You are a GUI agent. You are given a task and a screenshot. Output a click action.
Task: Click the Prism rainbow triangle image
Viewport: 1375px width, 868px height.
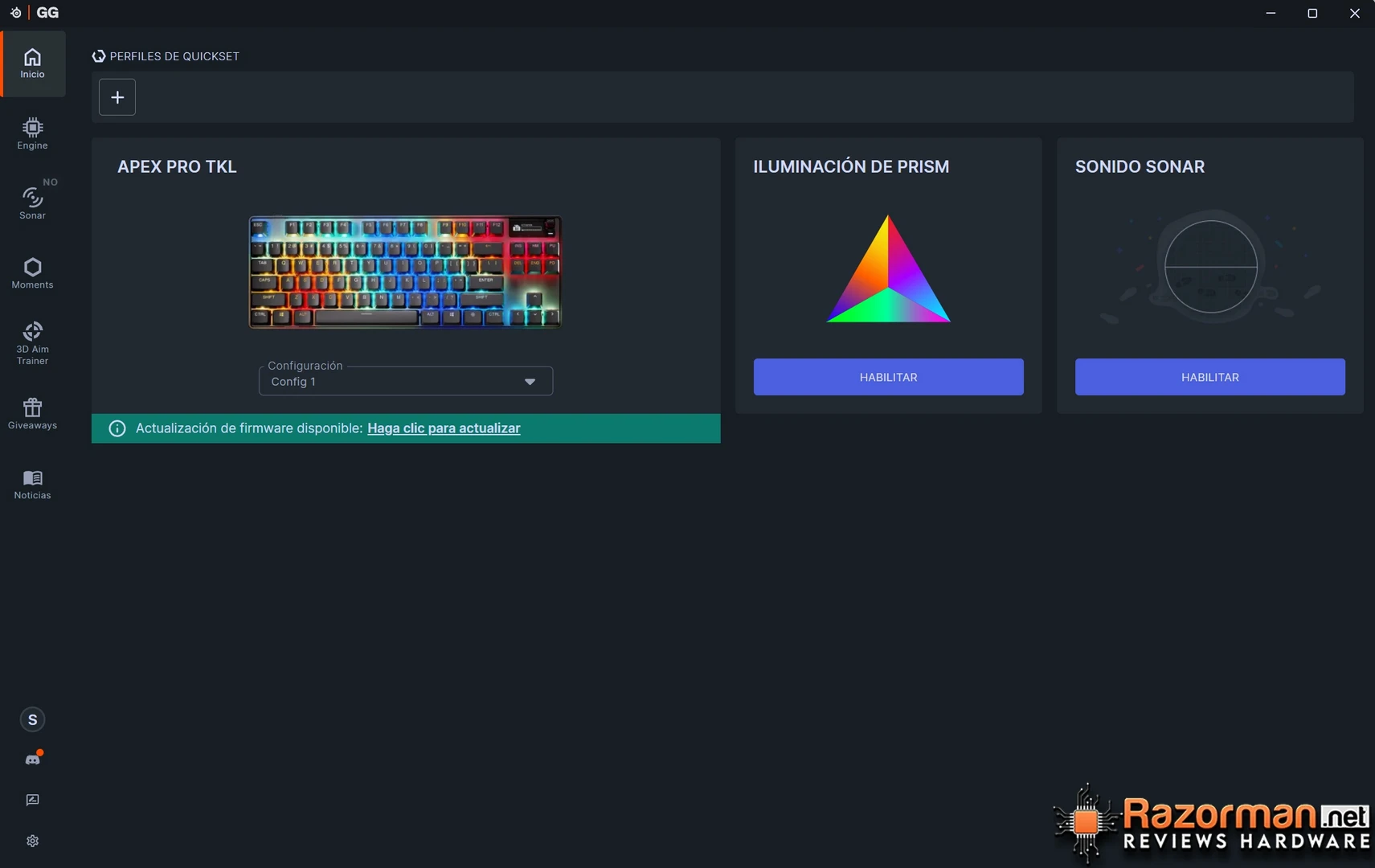pos(888,268)
